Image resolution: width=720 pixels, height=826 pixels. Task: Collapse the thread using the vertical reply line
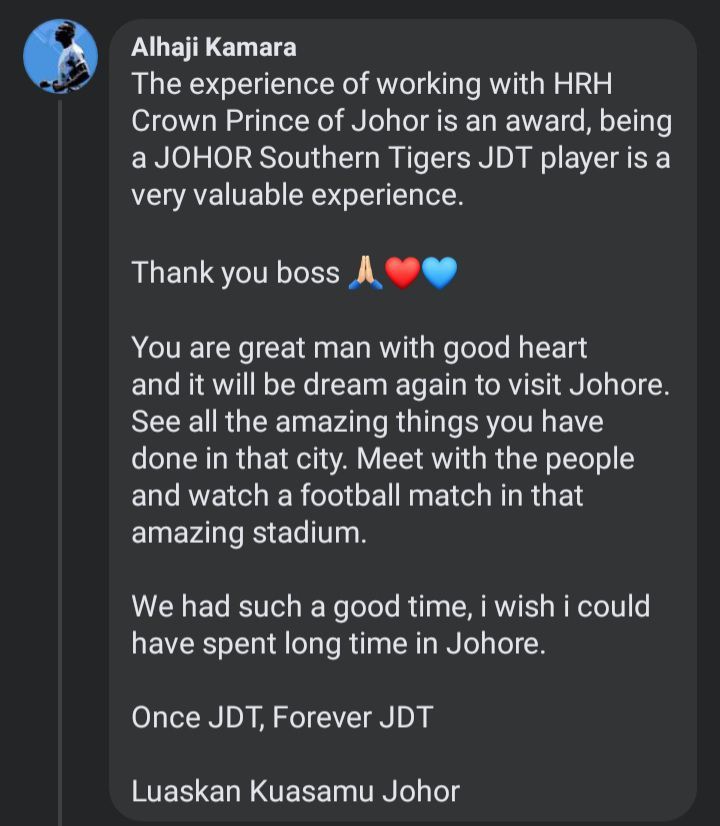(x=60, y=450)
